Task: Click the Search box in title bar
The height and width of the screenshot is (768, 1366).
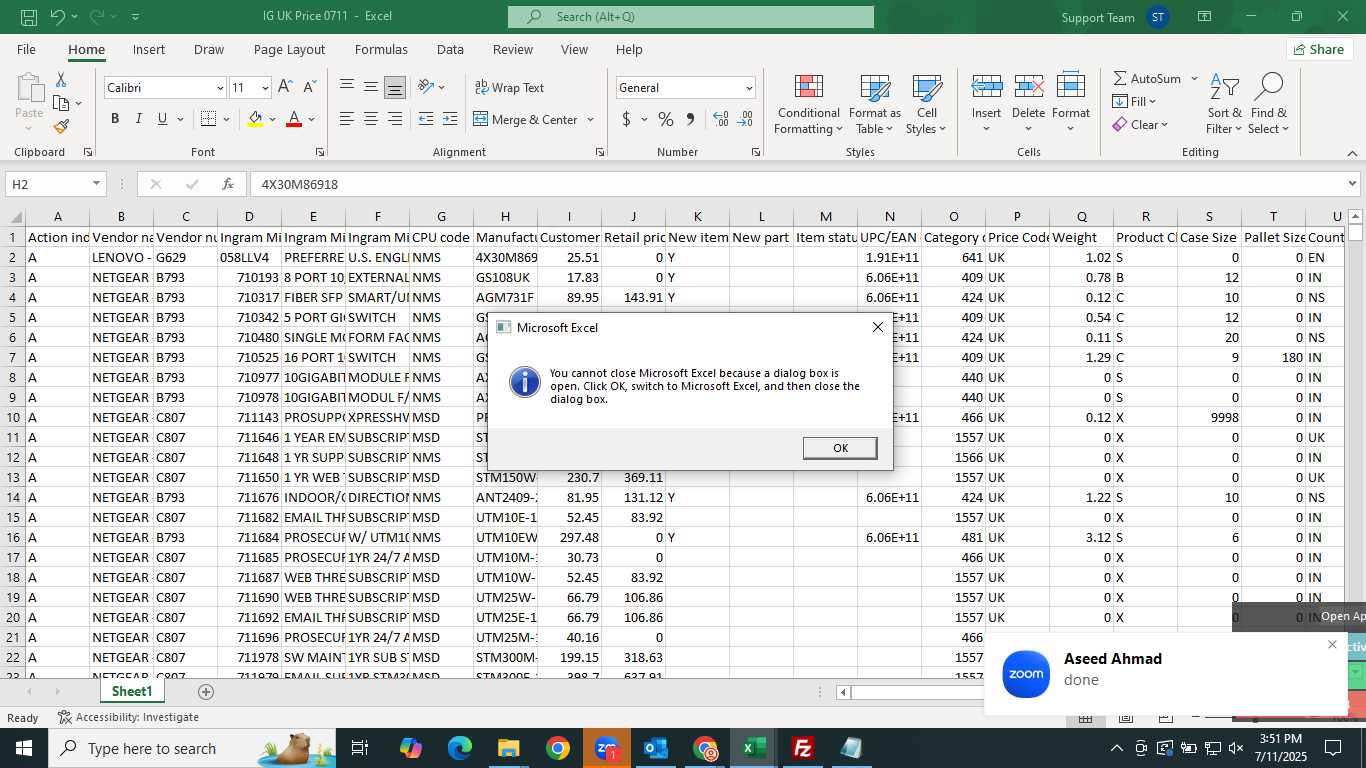Action: click(691, 17)
